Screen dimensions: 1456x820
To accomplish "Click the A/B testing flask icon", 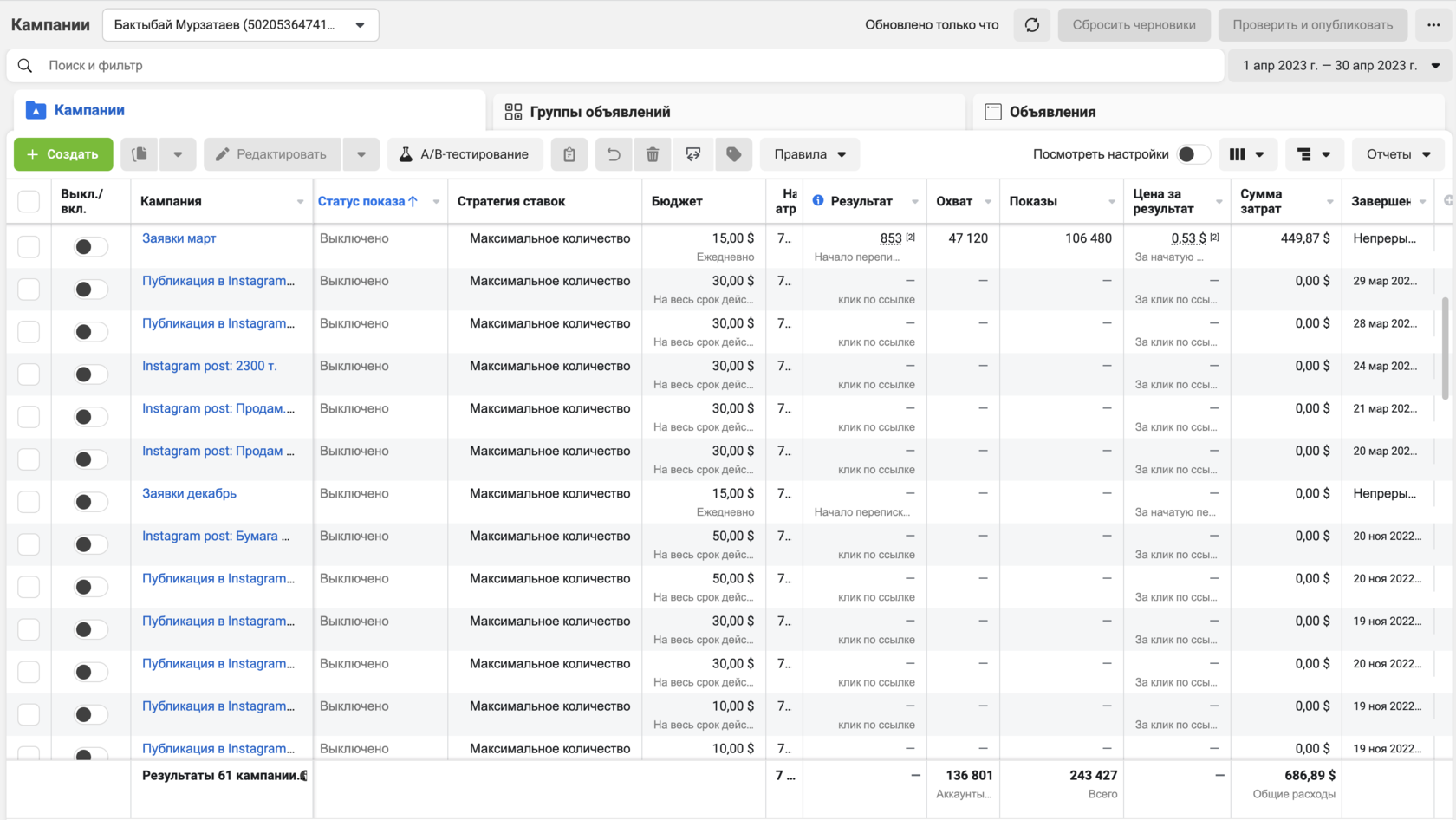I will pyautogui.click(x=406, y=154).
